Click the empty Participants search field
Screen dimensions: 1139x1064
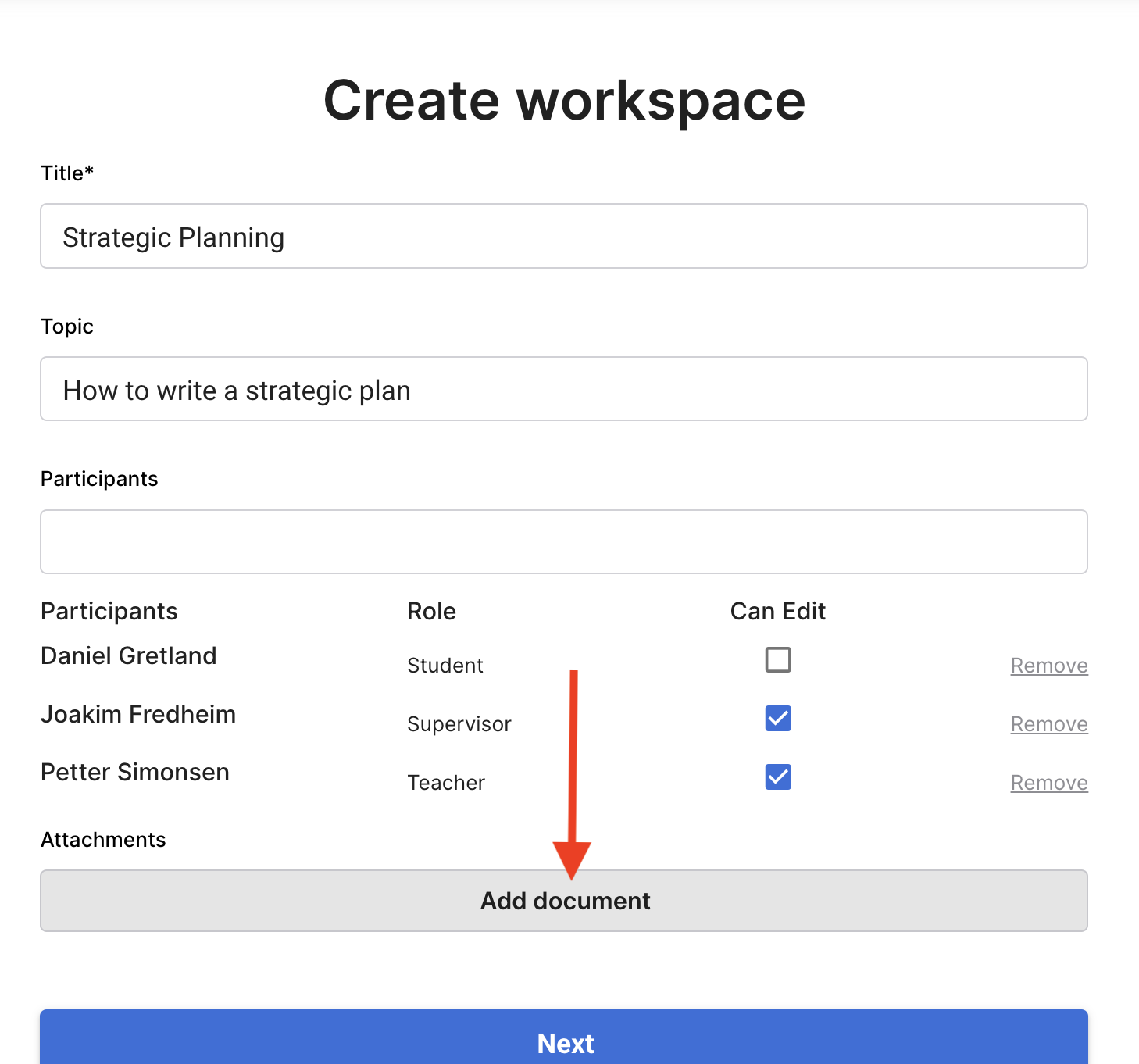(x=563, y=542)
